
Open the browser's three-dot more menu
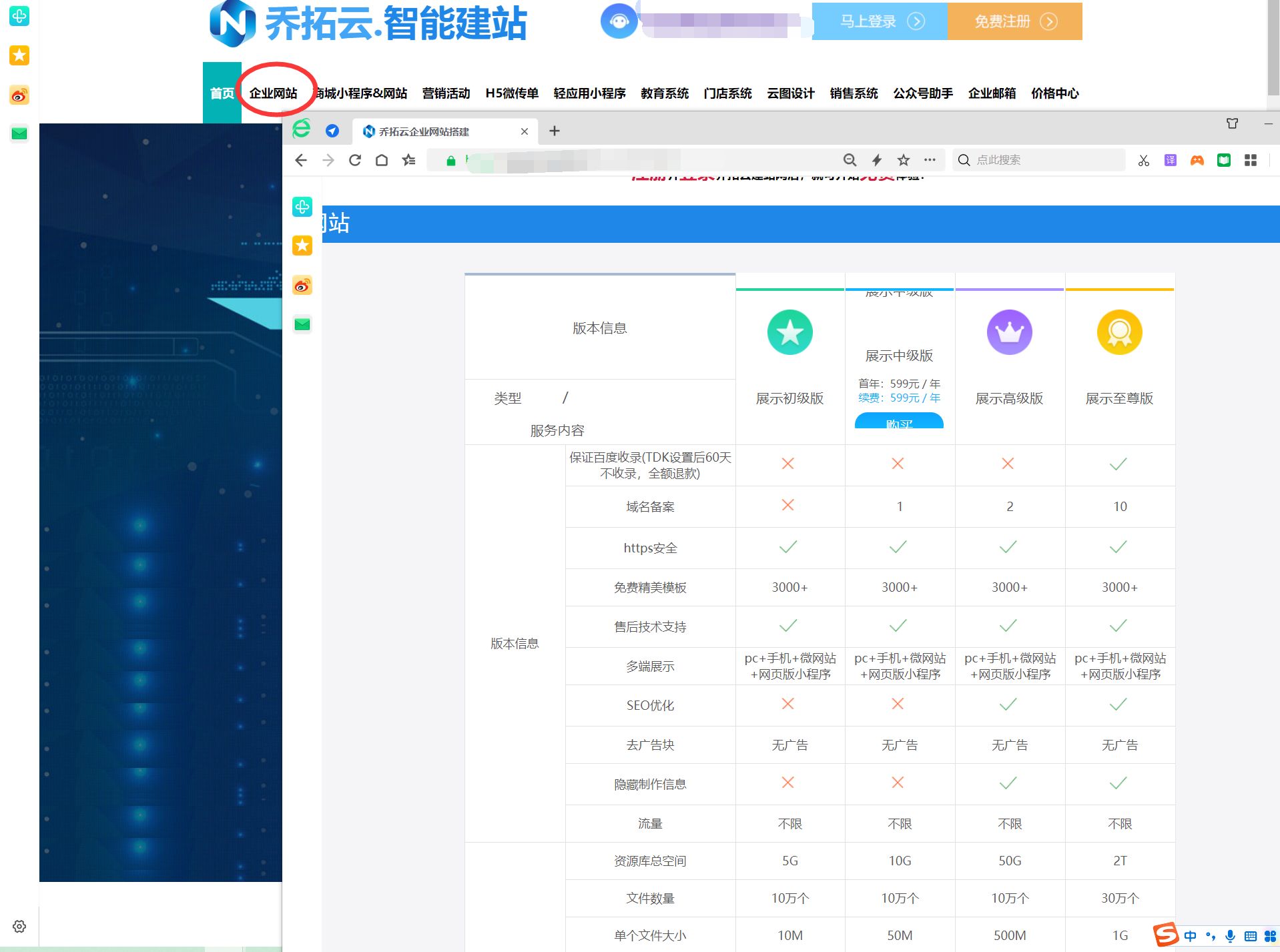pyautogui.click(x=930, y=160)
